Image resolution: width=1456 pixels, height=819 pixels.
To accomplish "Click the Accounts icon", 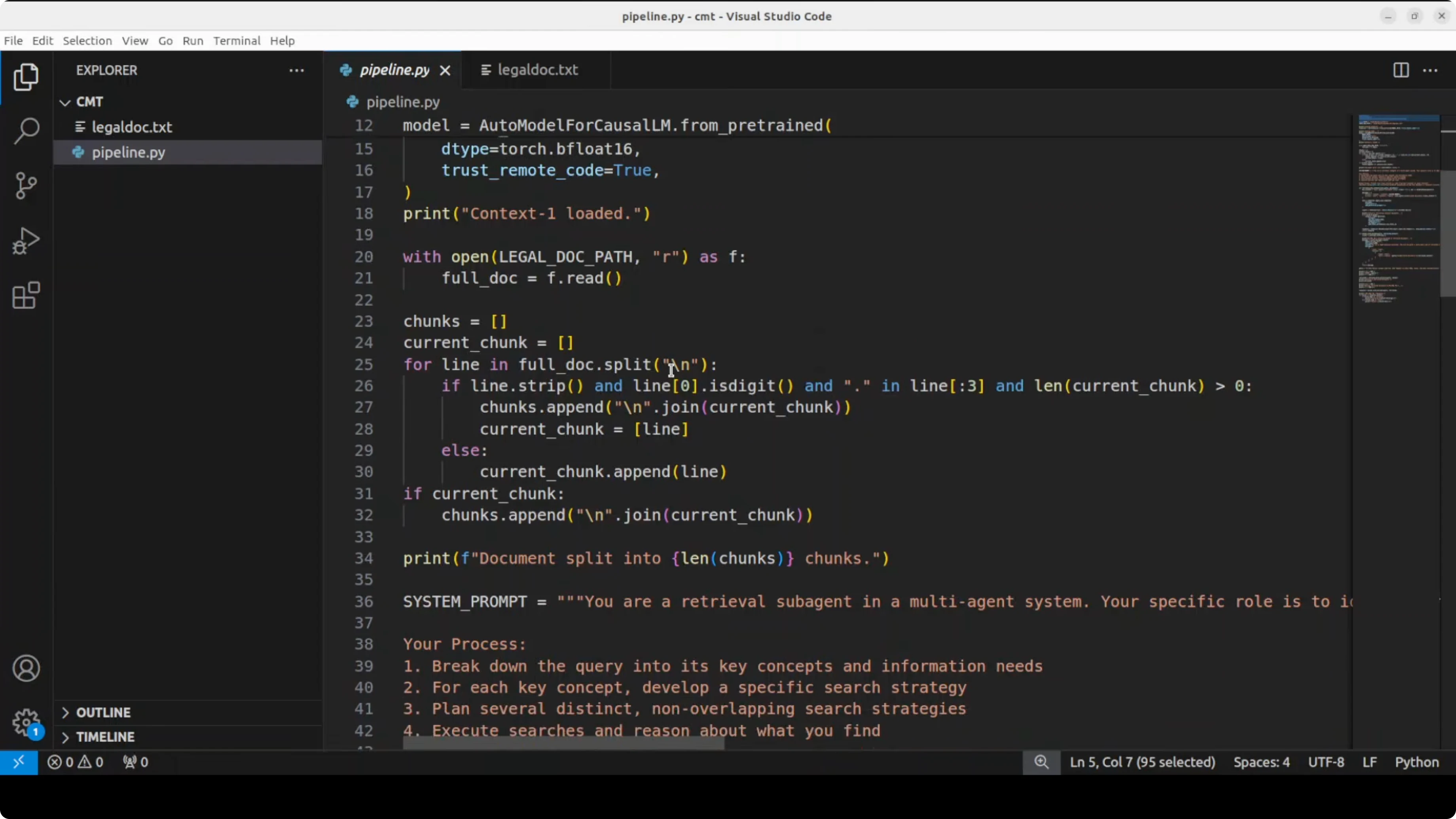I will click(26, 669).
